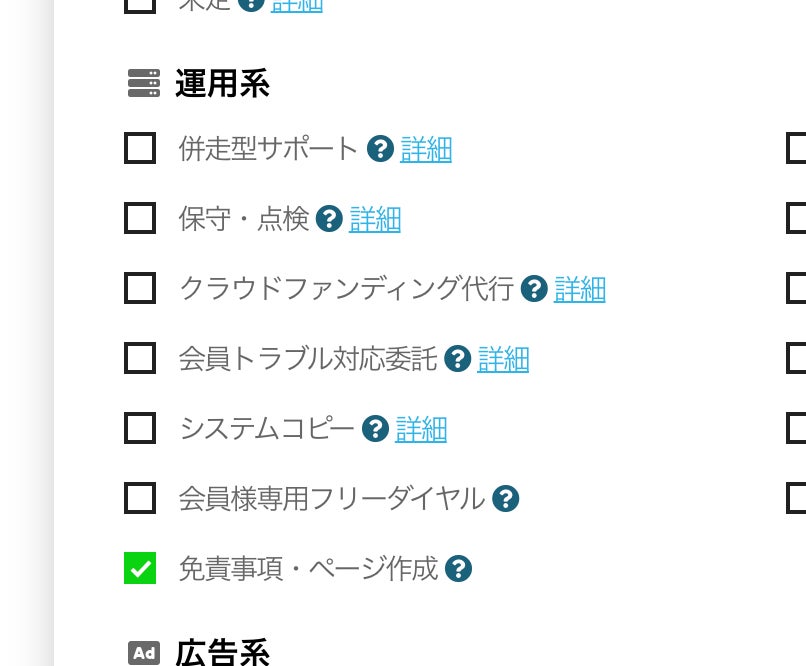Click the Ad icon beside 広告系
The width and height of the screenshot is (806, 666).
coord(144,653)
